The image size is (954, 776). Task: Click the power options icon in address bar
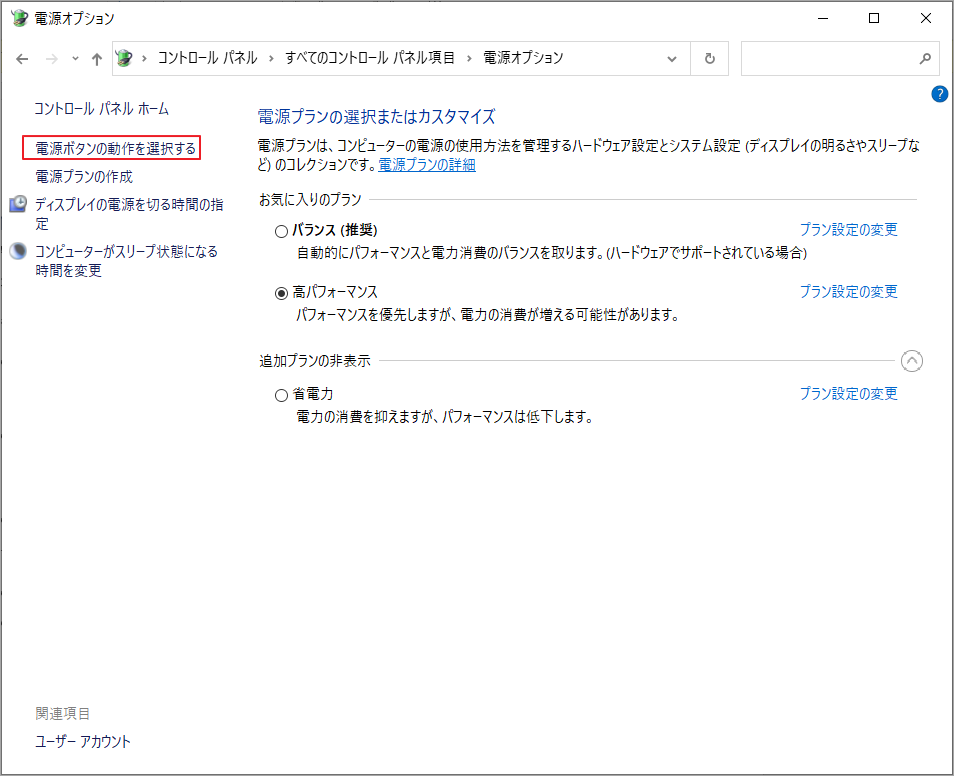[x=125, y=58]
